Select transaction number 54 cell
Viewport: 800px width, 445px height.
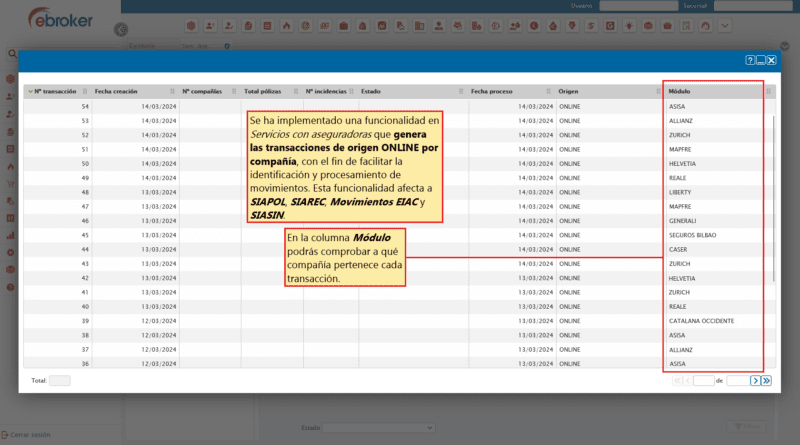[x=85, y=107]
